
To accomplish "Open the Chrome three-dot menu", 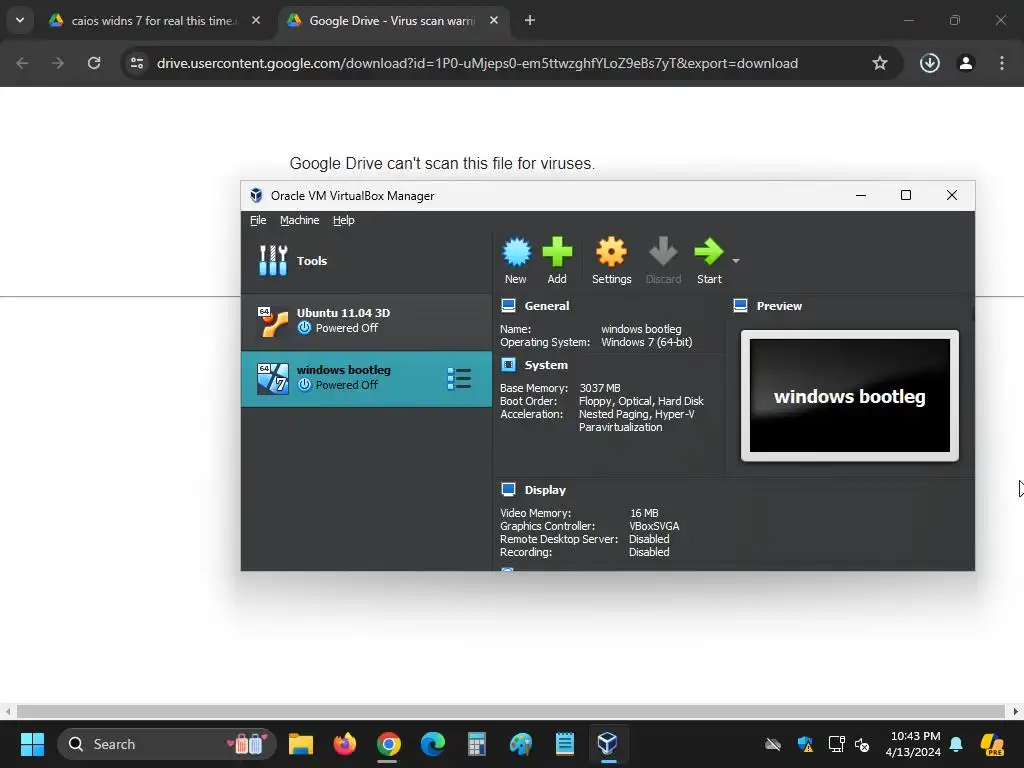I will coord(1002,63).
